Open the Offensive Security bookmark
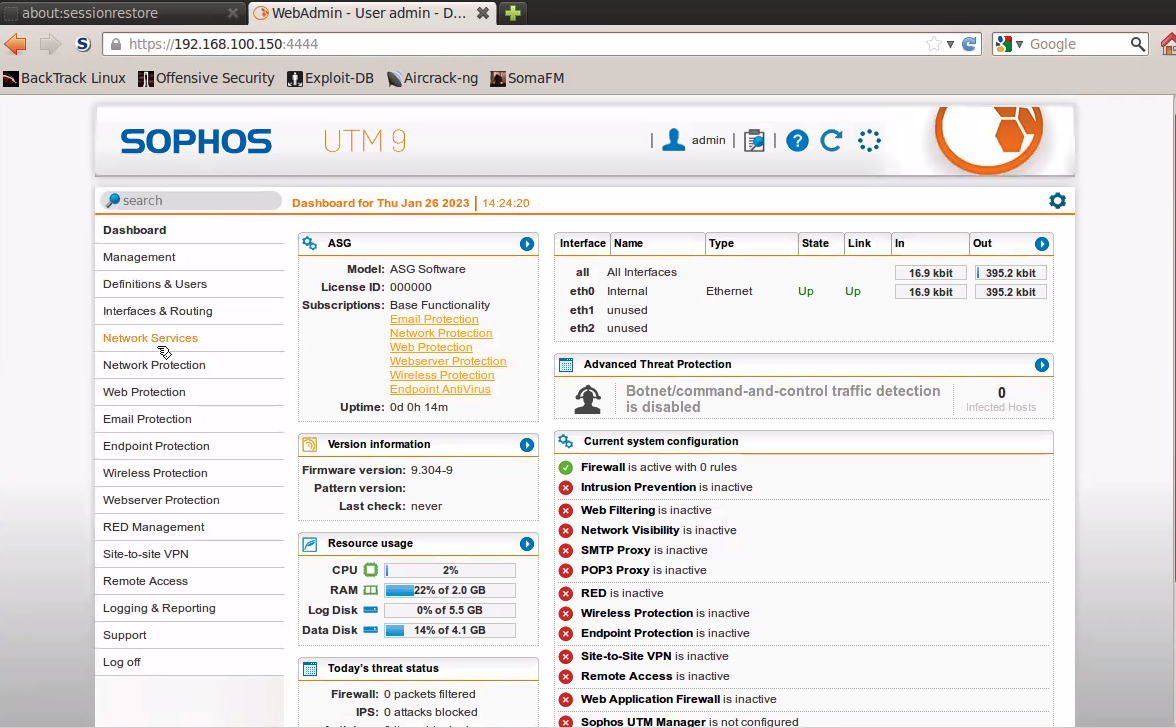Viewport: 1176px width, 728px height. click(x=206, y=78)
